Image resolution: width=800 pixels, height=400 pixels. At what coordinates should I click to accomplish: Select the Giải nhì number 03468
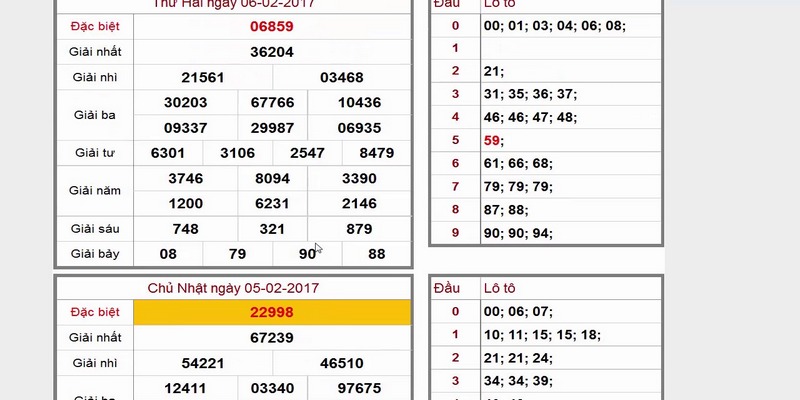341,77
